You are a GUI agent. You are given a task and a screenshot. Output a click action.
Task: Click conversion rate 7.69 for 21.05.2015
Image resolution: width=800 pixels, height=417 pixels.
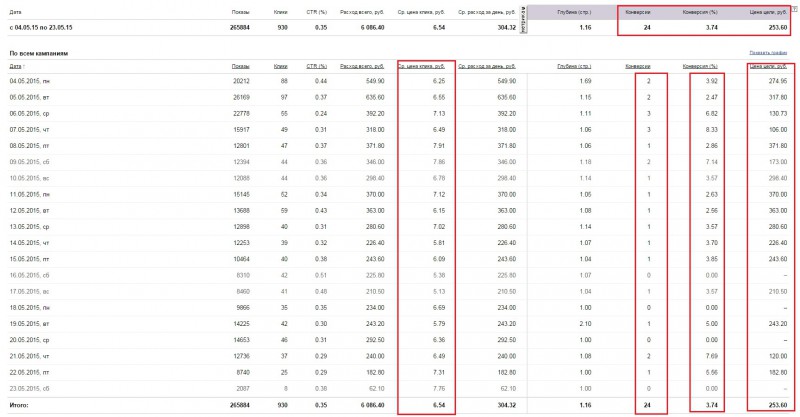coord(711,356)
